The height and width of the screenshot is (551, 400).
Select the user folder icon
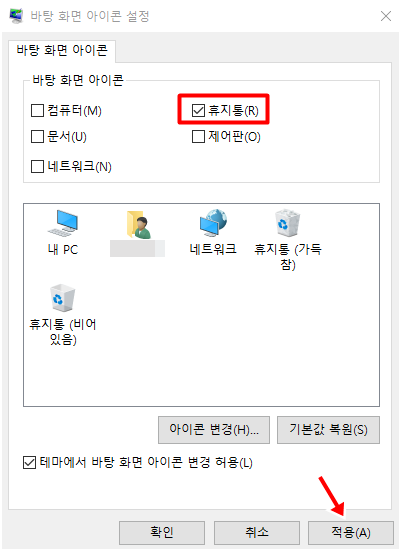pos(139,224)
